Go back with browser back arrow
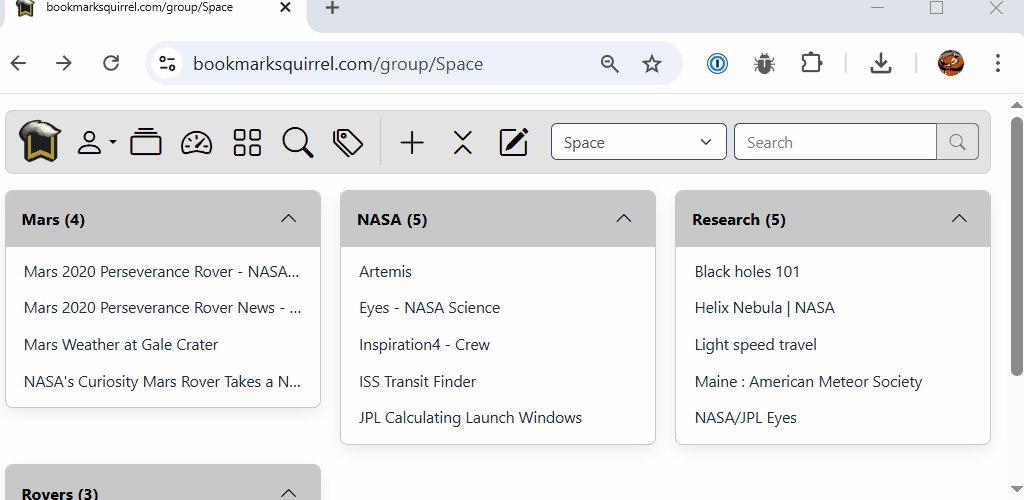 click(x=18, y=63)
